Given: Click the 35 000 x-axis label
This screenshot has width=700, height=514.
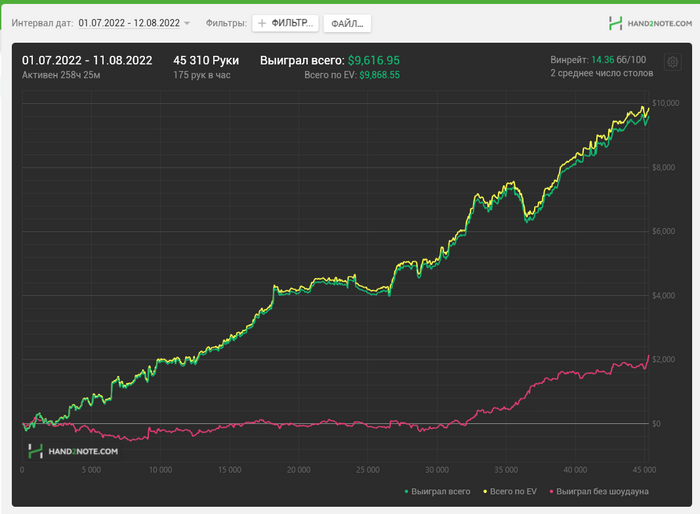Looking at the screenshot, I should (x=506, y=470).
